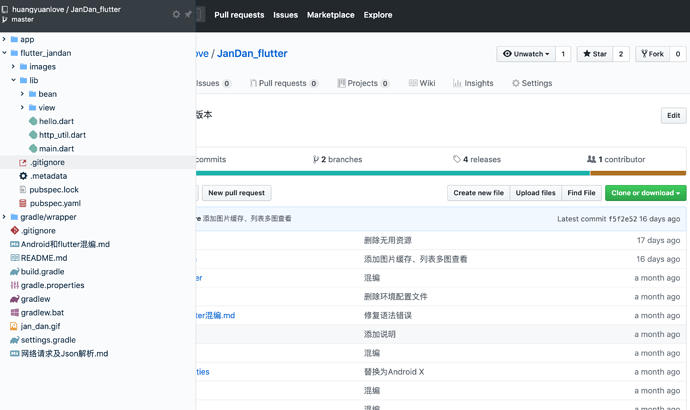
Task: Expand the gradle/wrapper folder chevron
Action: tap(4, 217)
